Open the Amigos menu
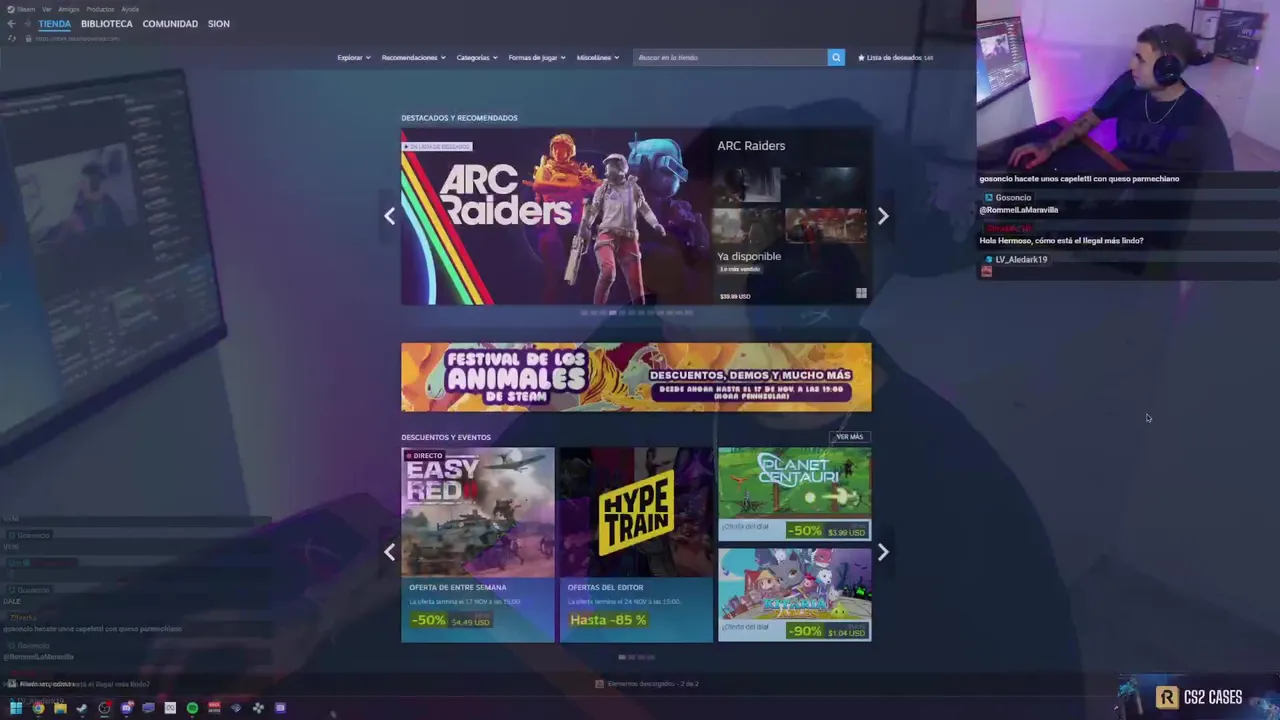The width and height of the screenshot is (1280, 720). pyautogui.click(x=68, y=9)
